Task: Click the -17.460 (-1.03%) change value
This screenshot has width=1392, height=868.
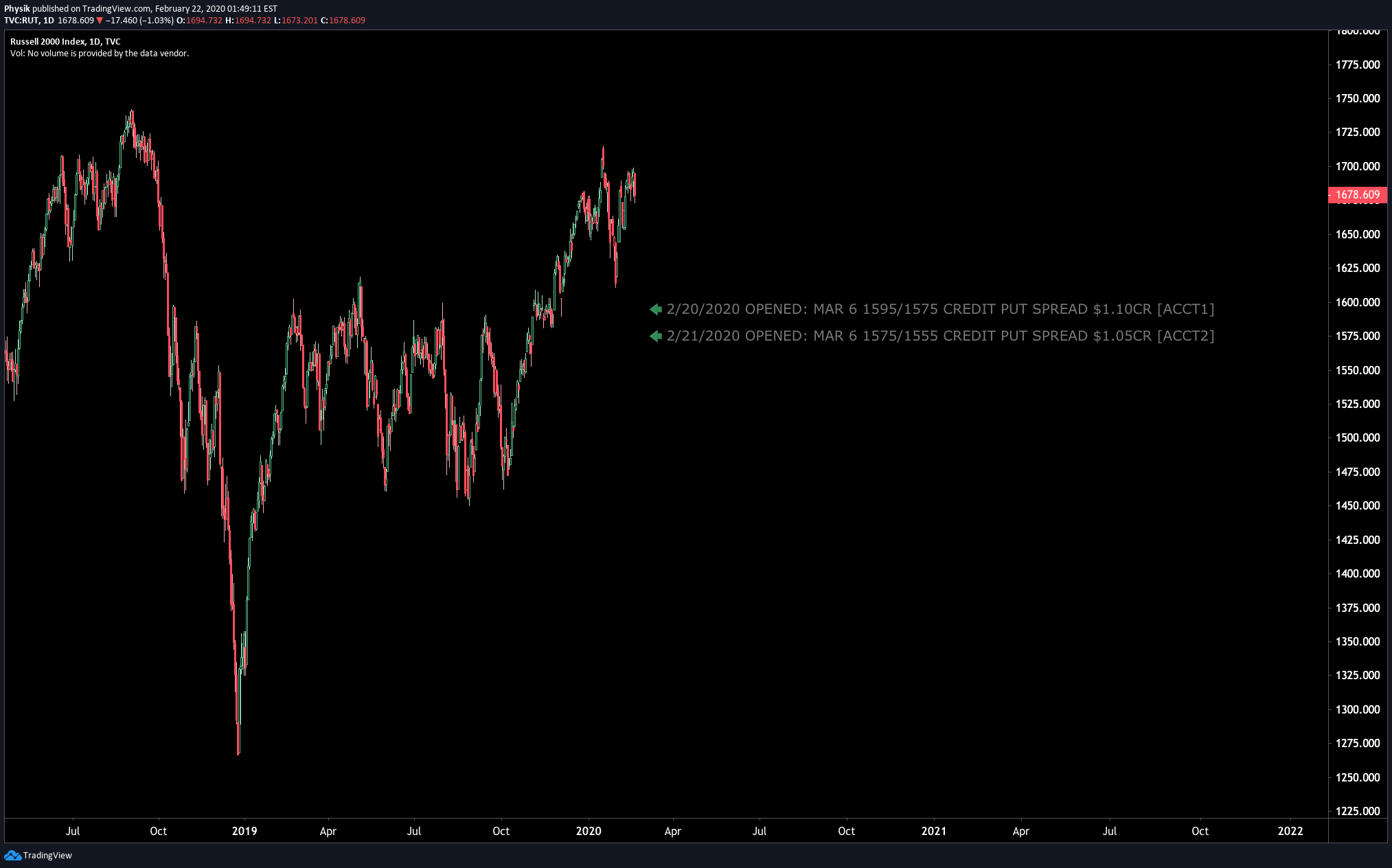Action: 139,21
